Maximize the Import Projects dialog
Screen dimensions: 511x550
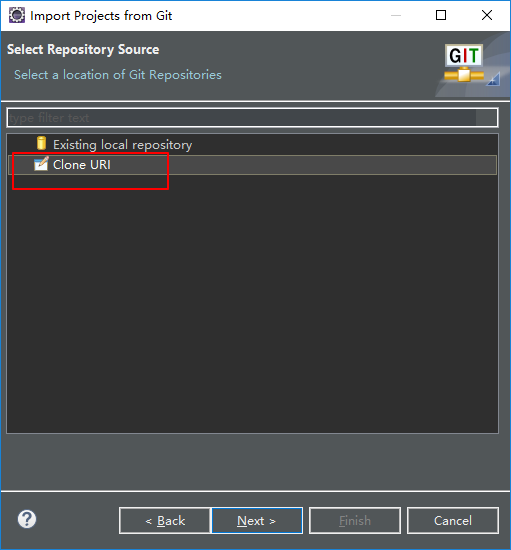point(441,15)
